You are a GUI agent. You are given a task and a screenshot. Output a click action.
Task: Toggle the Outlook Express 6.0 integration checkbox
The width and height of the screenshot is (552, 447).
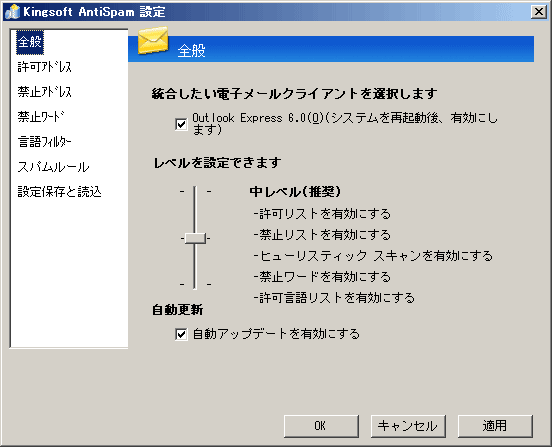tap(181, 124)
